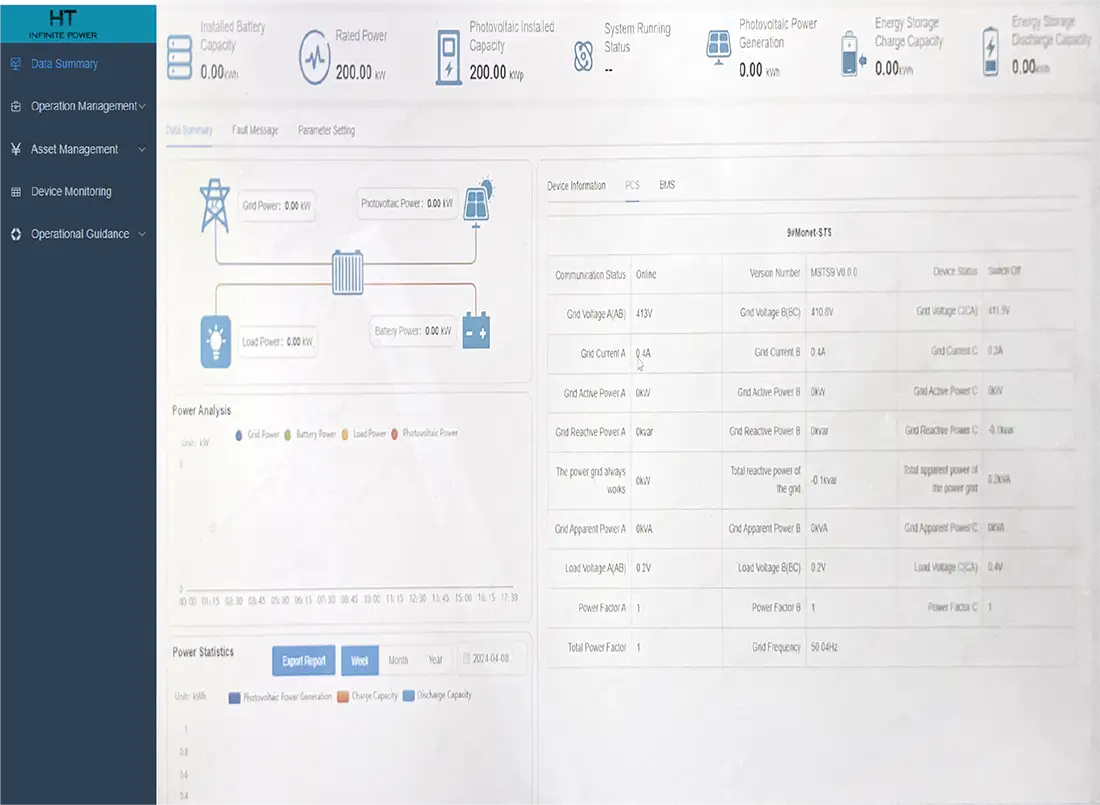1100x805 pixels.
Task: Click the Export Report button
Action: click(304, 660)
